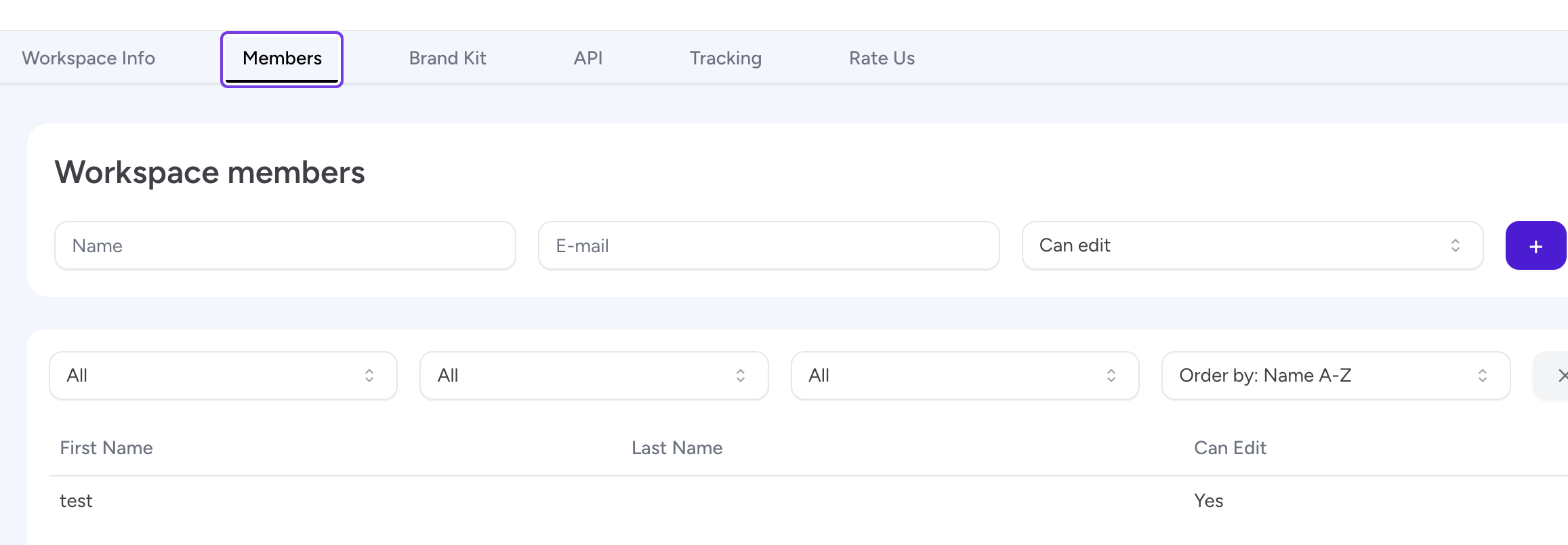This screenshot has height=545, width=1568.
Task: Select the Tracking tab
Action: [x=726, y=58]
